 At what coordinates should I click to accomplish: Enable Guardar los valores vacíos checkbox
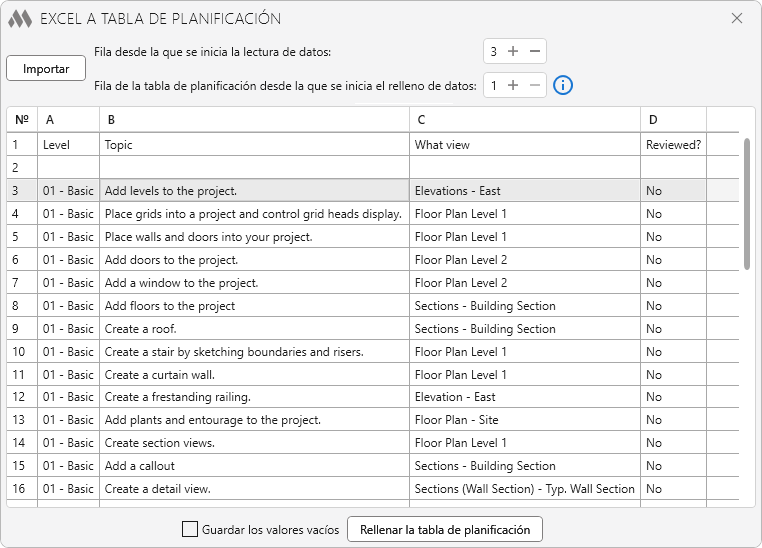(190, 529)
